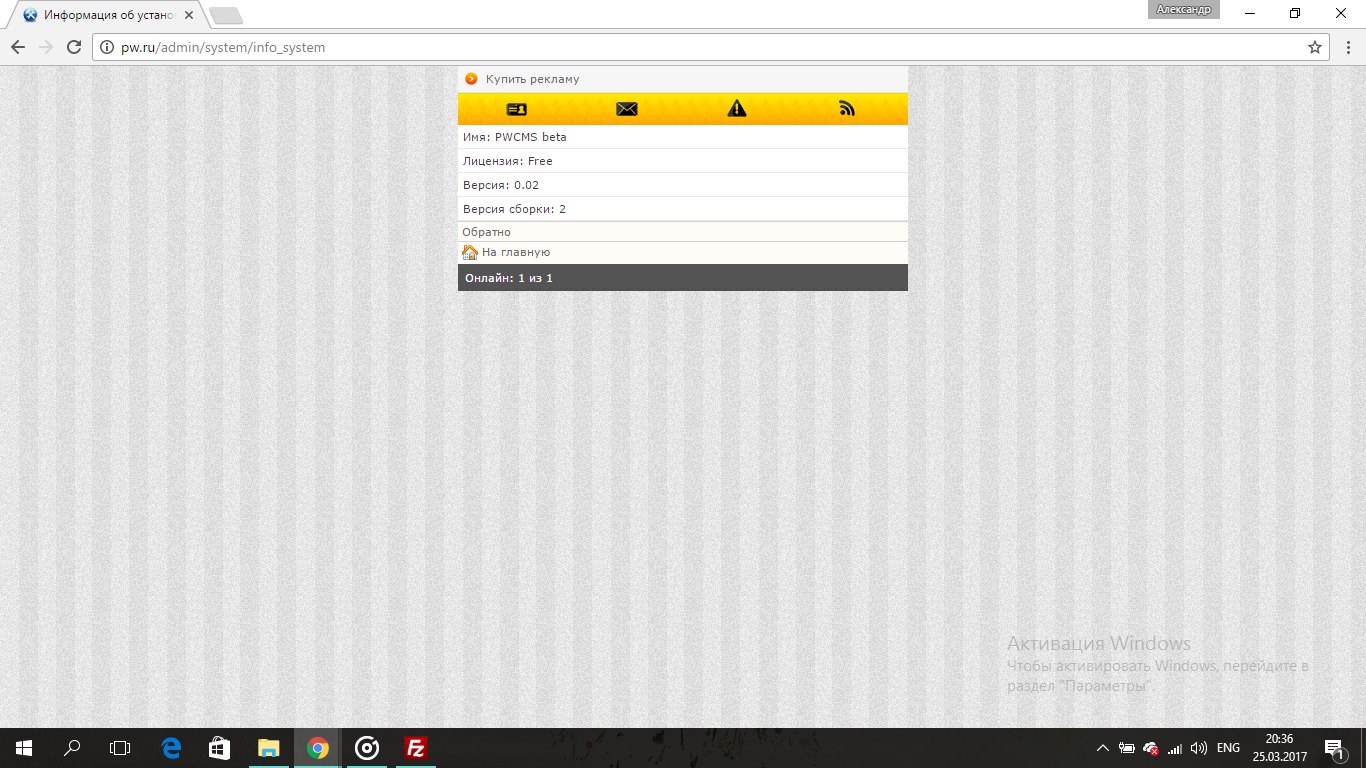Click the house icon beside На главную
This screenshot has width=1366, height=768.
point(470,253)
